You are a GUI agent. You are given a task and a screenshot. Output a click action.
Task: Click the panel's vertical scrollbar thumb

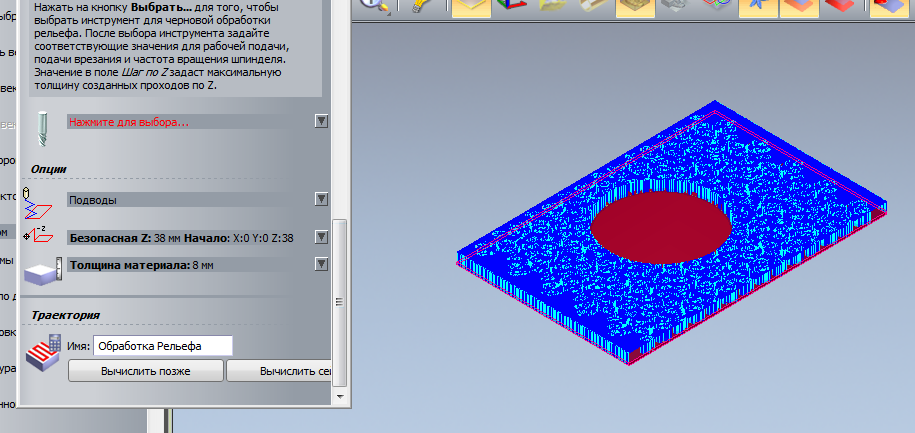click(339, 302)
